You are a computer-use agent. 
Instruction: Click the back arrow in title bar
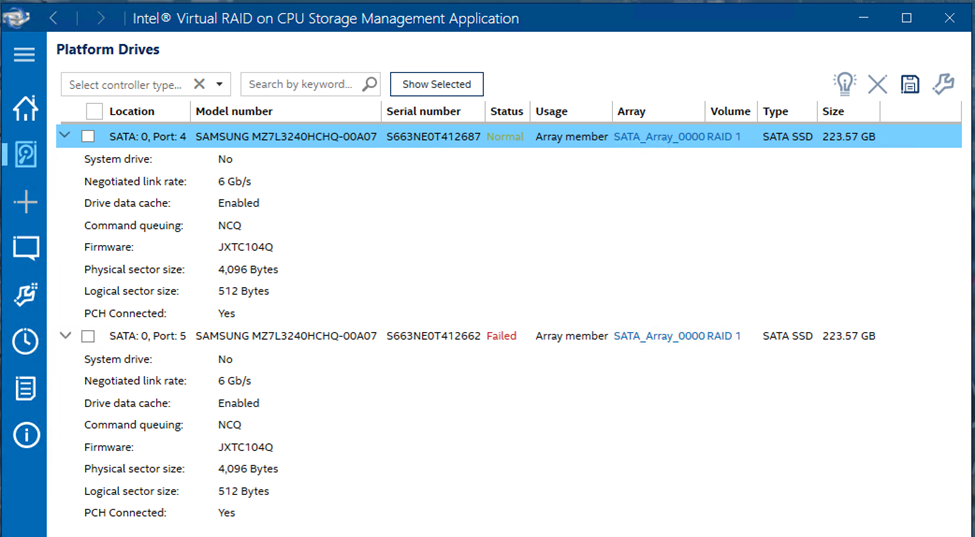pos(53,18)
